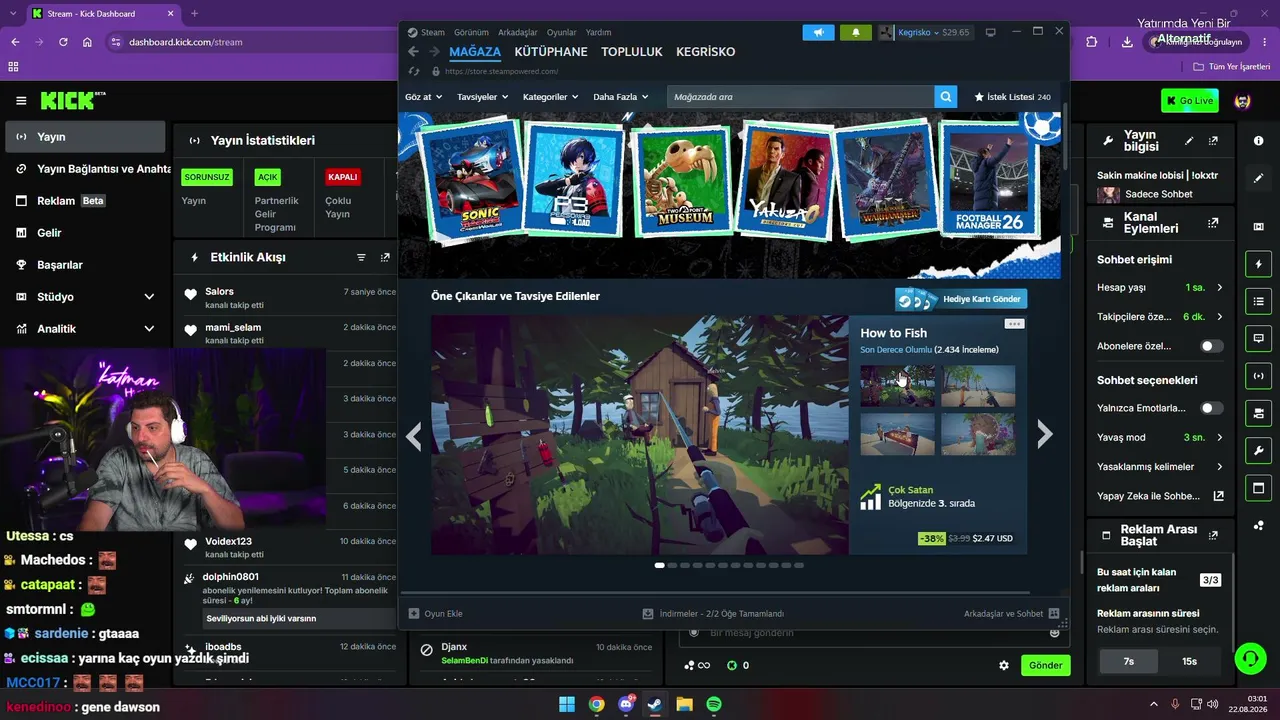Open the Tavsiyeler dropdown in Steam
The image size is (1280, 720).
tap(483, 97)
